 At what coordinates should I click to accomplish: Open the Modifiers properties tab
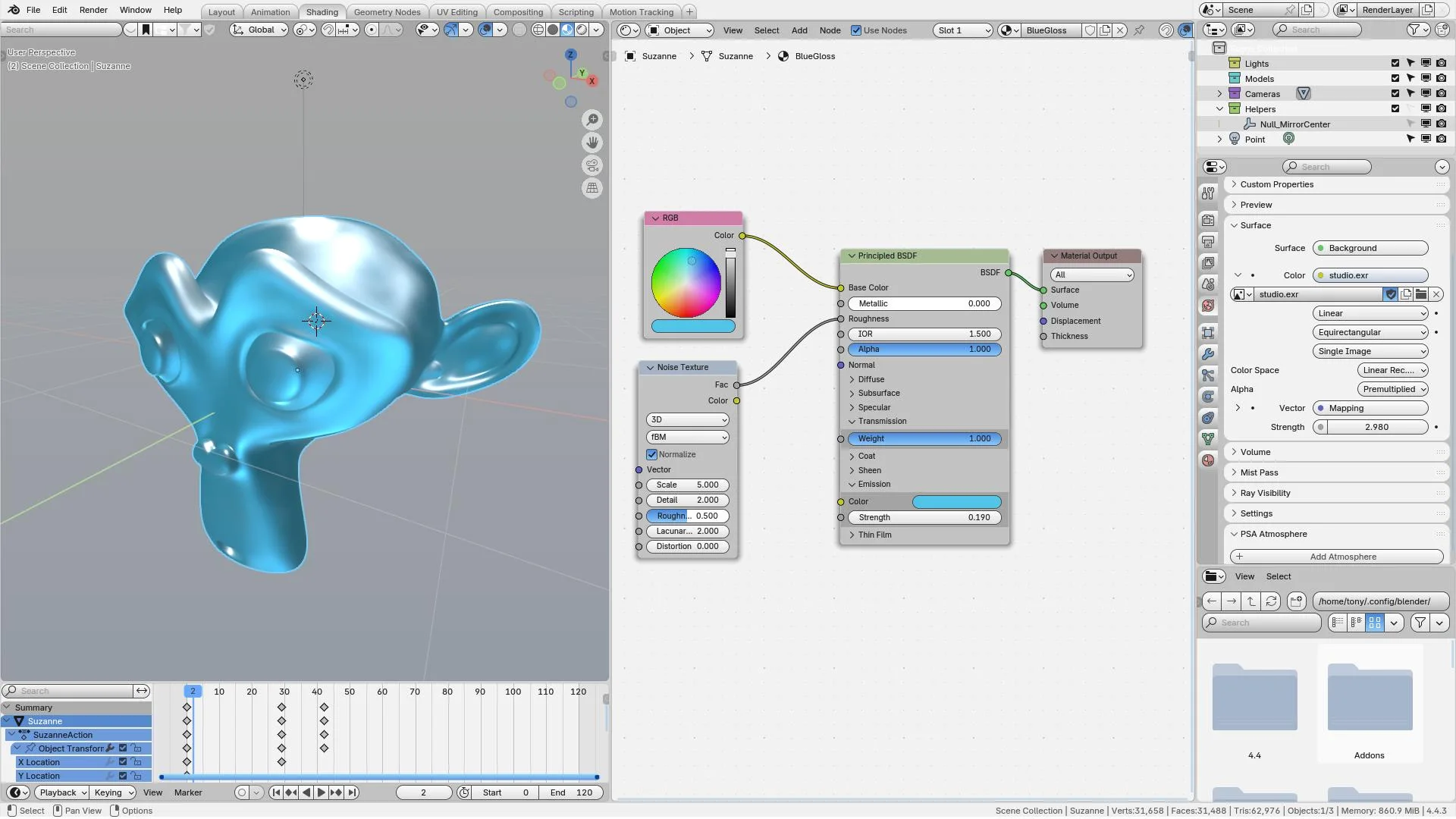point(1208,353)
